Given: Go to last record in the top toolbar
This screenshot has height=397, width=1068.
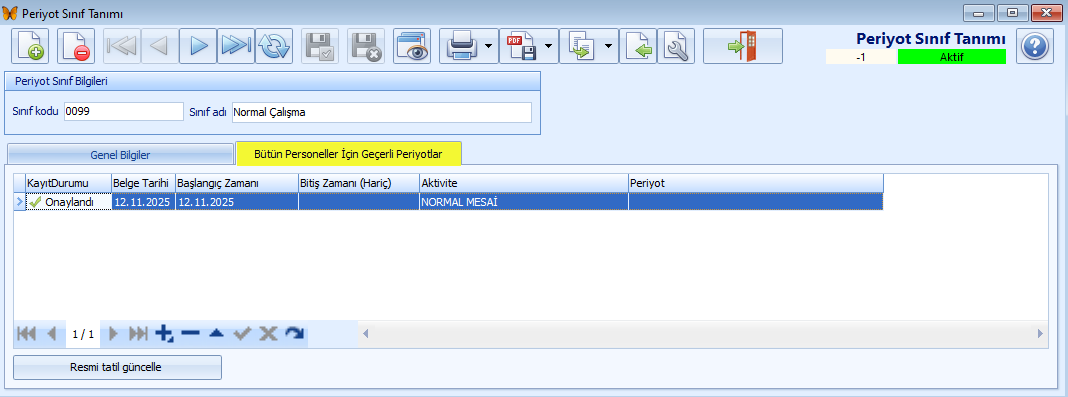Looking at the screenshot, I should [236, 46].
